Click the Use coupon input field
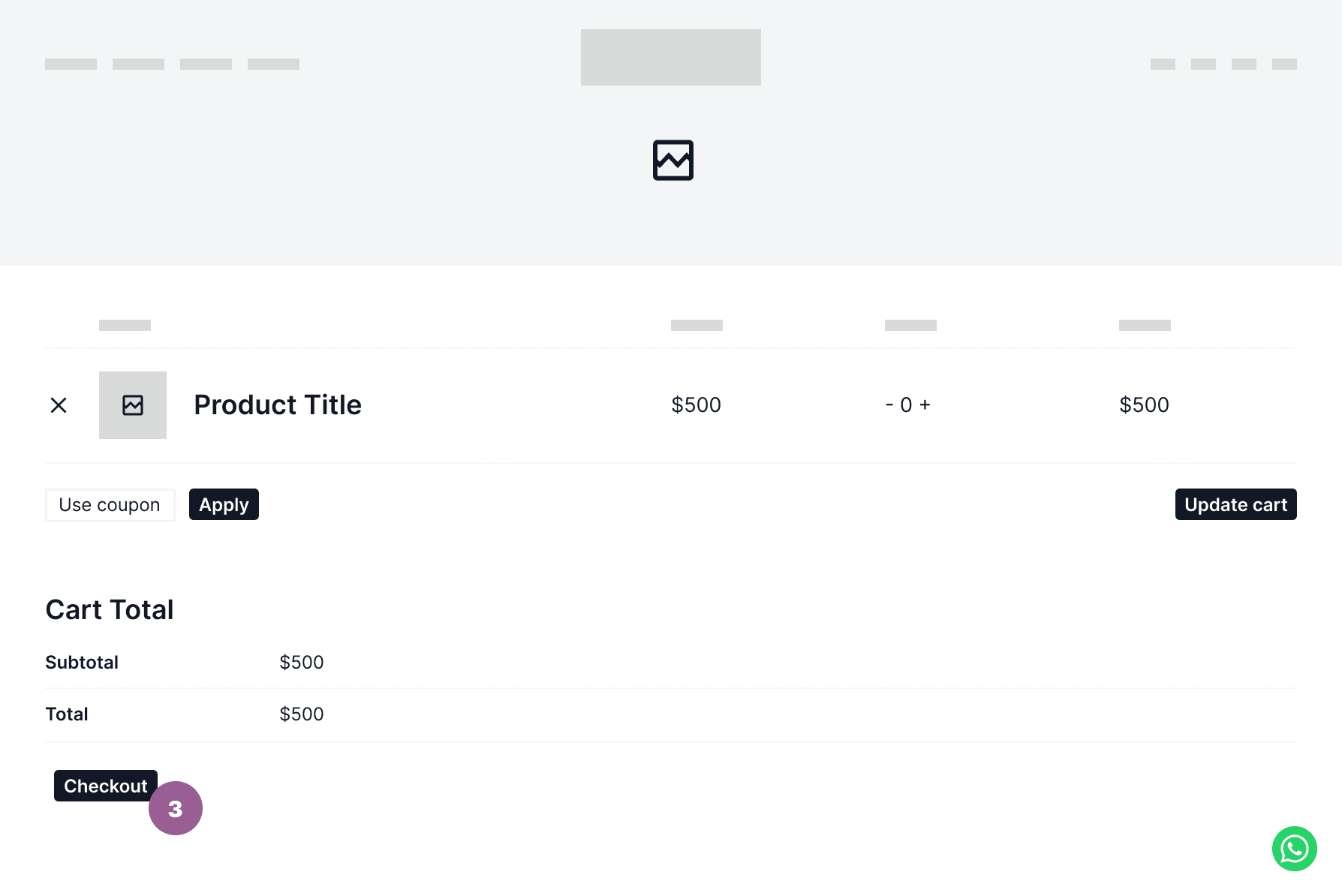Image resolution: width=1342 pixels, height=896 pixels. 110,504
